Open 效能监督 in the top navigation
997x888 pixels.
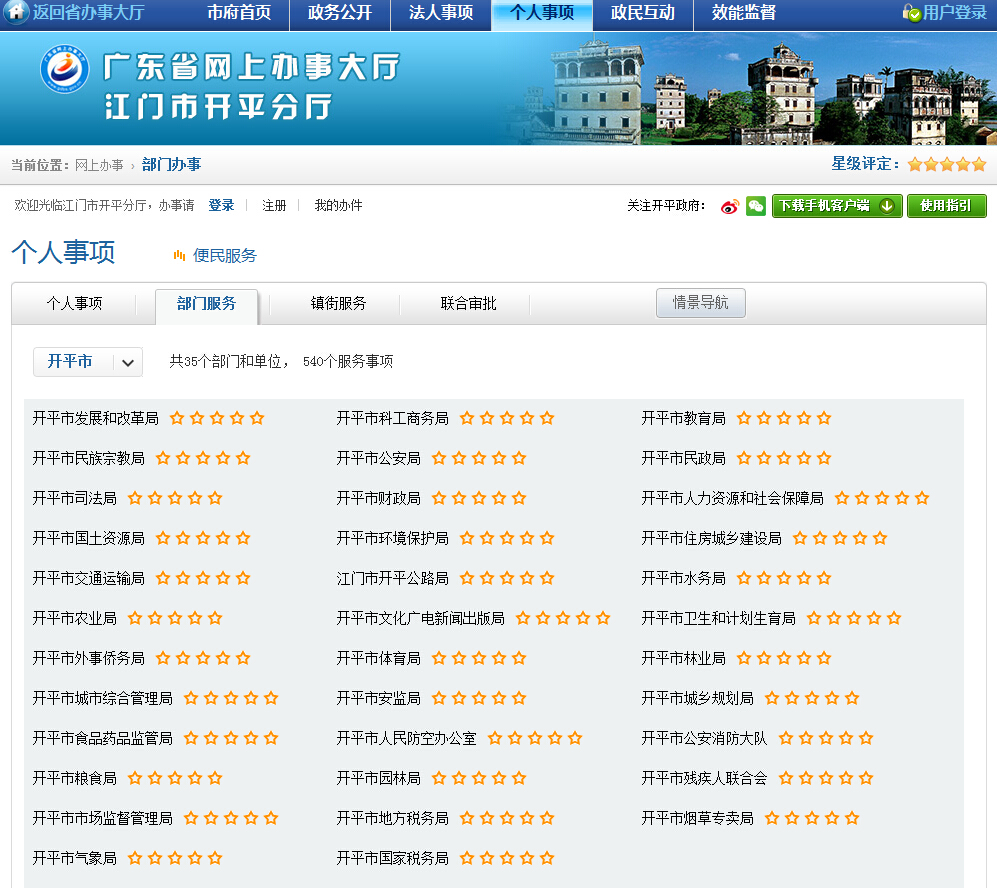click(x=743, y=13)
